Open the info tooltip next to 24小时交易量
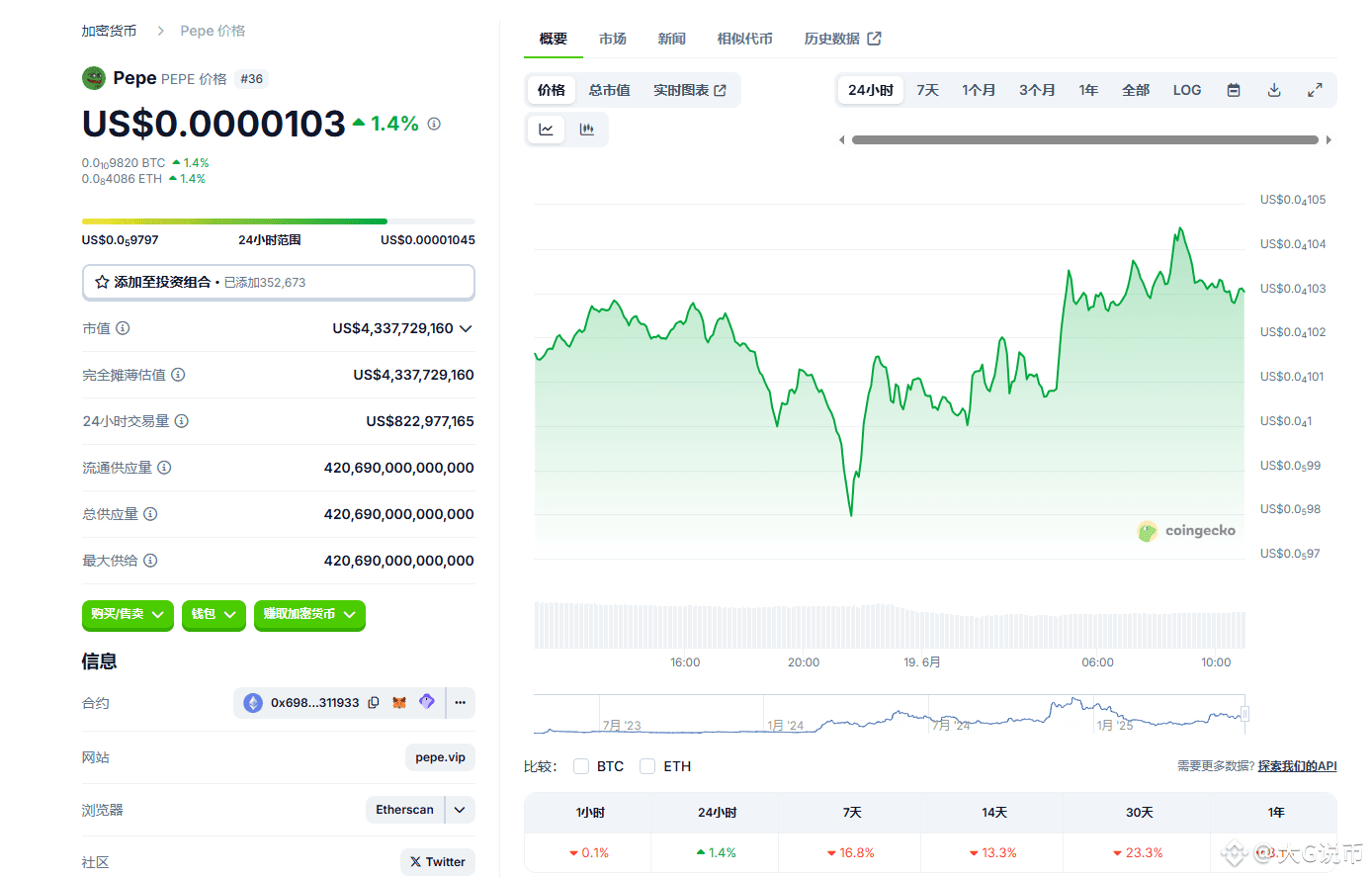 coord(182,421)
